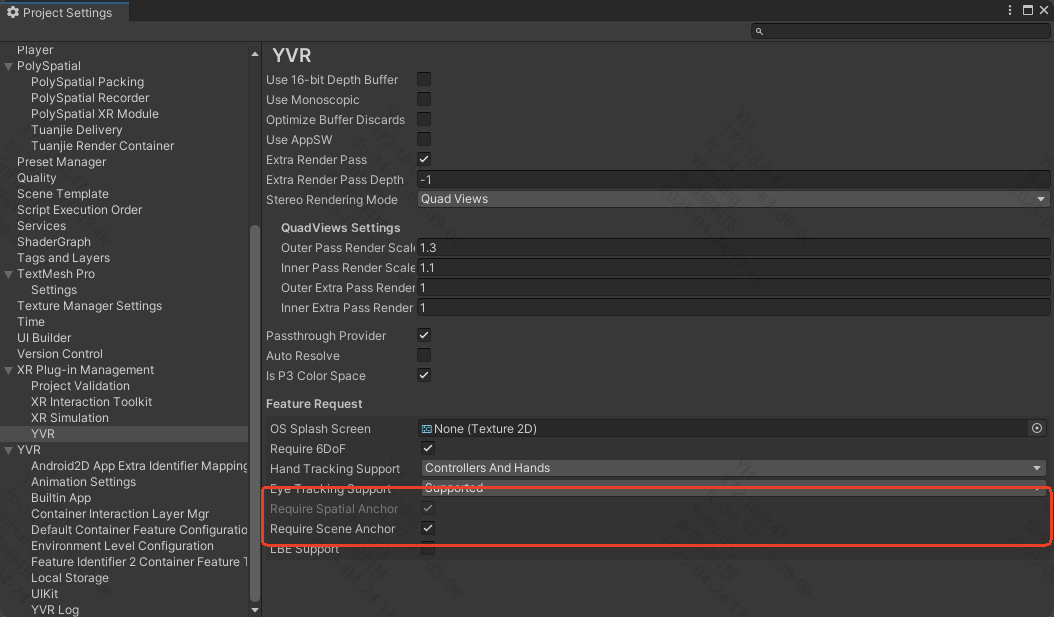Click the Texture 2D icon in OS Splash Screen
This screenshot has width=1054, height=617.
427,429
